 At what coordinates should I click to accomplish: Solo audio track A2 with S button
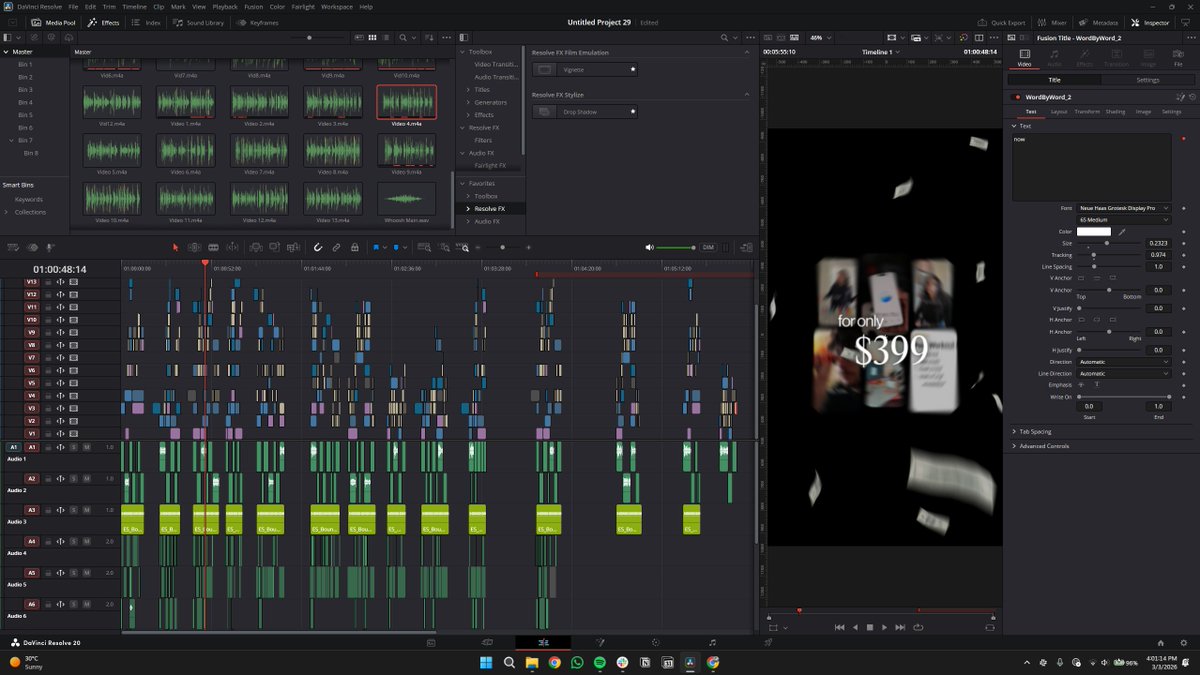[x=73, y=479]
